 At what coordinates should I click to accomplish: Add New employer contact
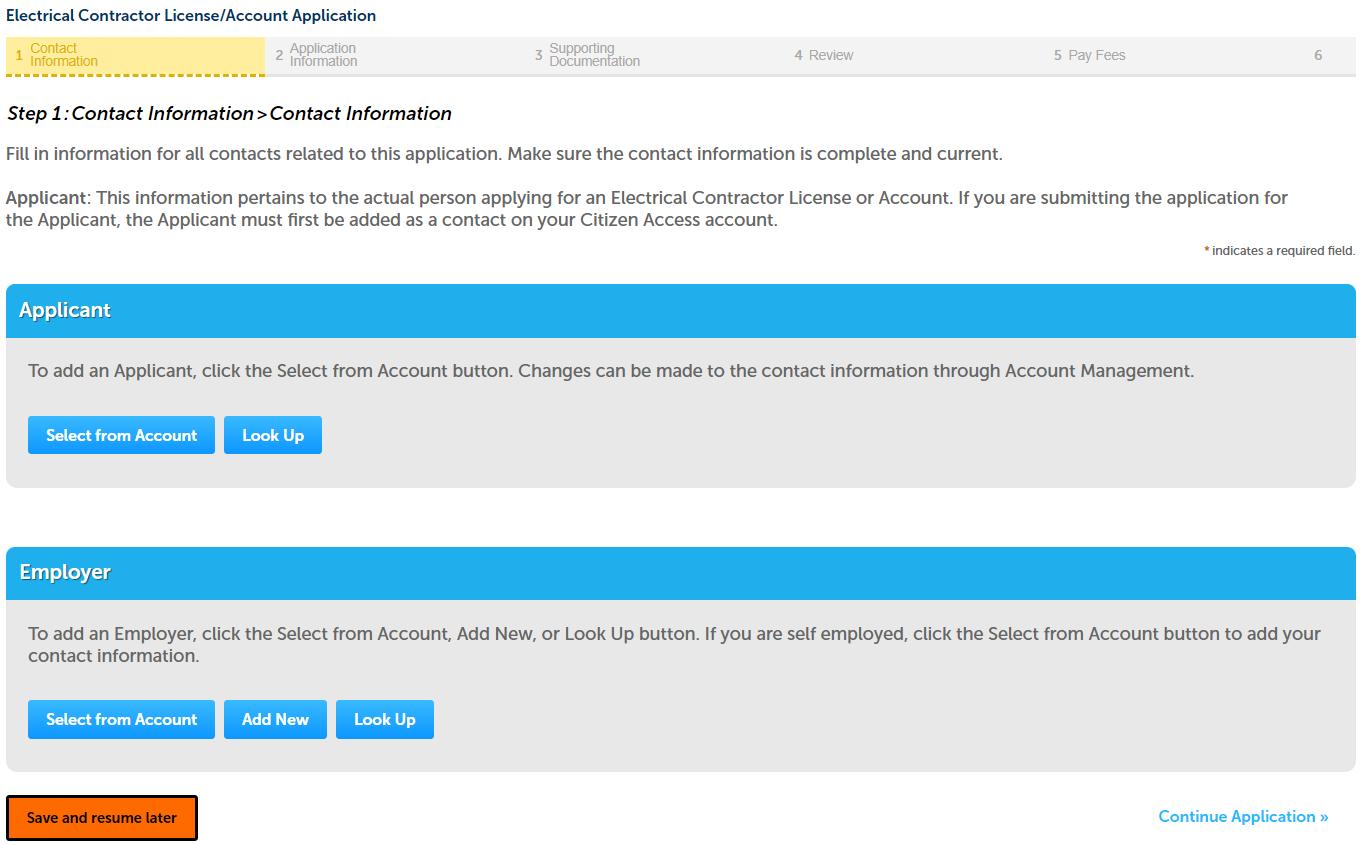pos(275,719)
